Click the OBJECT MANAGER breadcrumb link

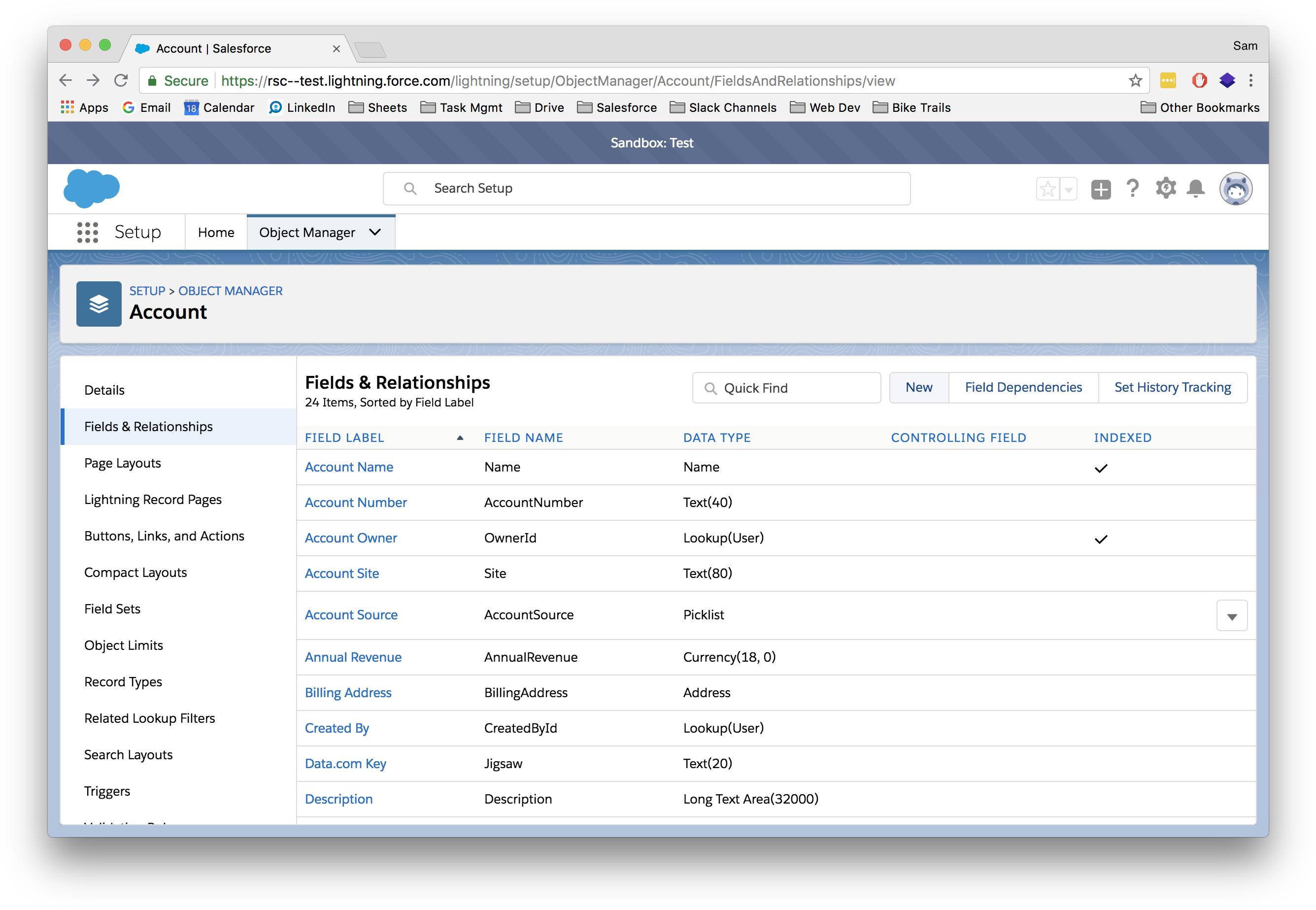point(231,291)
